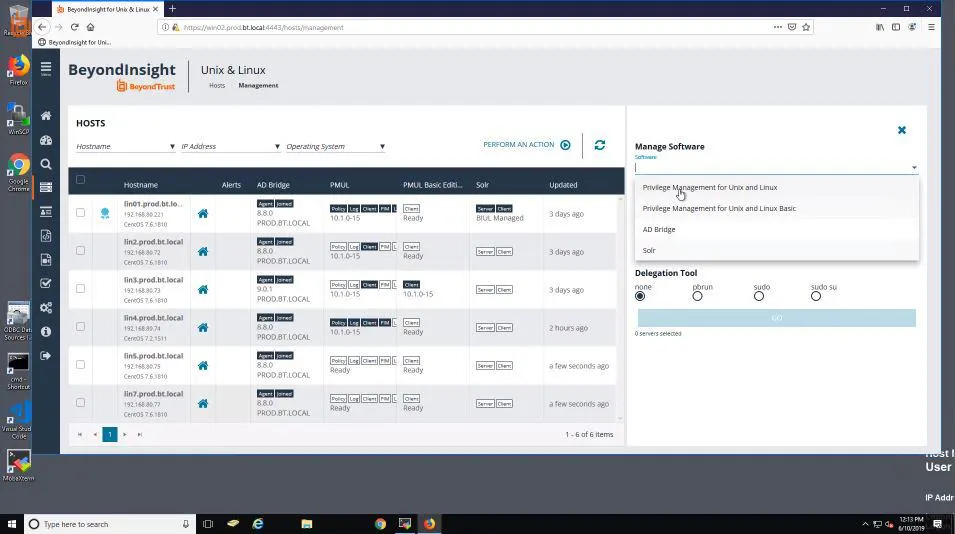Image resolution: width=955 pixels, height=534 pixels.
Task: Open the IP Address filter dropdown
Action: click(231, 147)
